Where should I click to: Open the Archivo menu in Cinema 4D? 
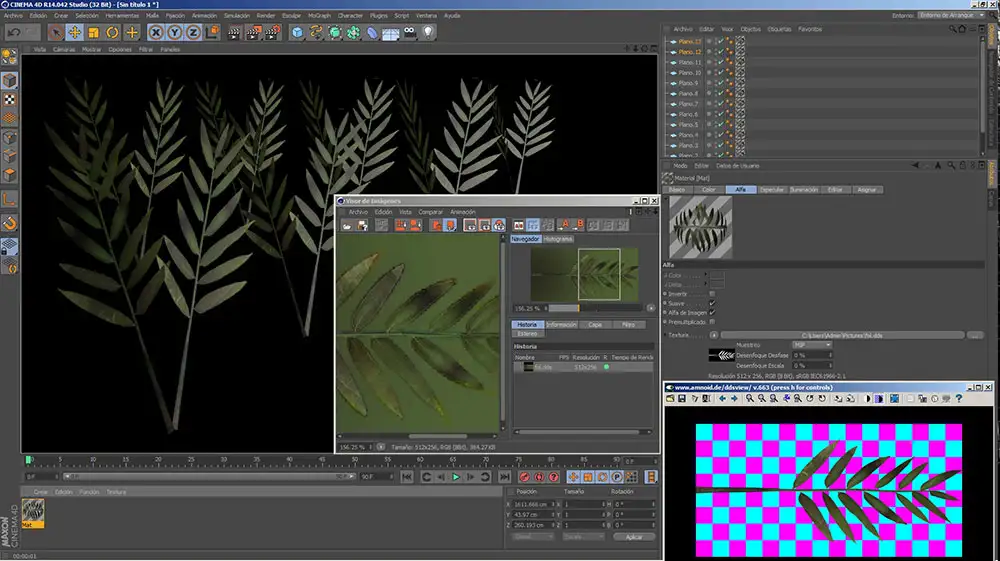pos(13,15)
